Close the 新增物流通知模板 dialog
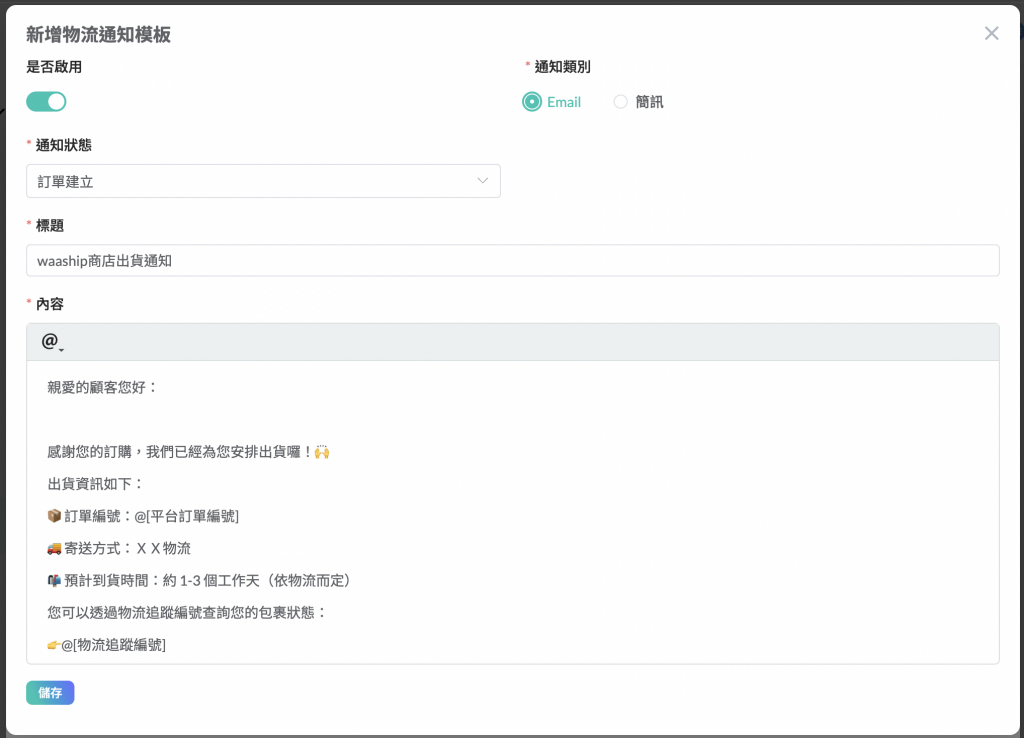This screenshot has height=738, width=1024. [991, 33]
